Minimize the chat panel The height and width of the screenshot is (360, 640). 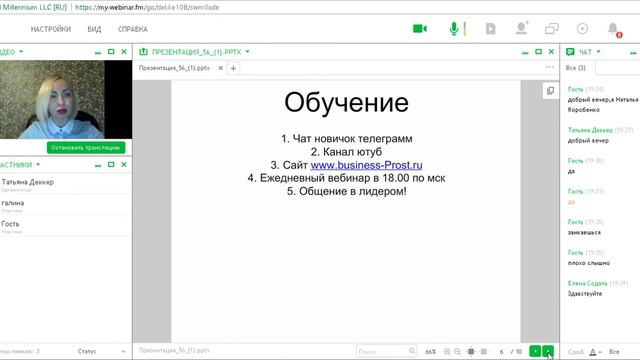coord(633,52)
